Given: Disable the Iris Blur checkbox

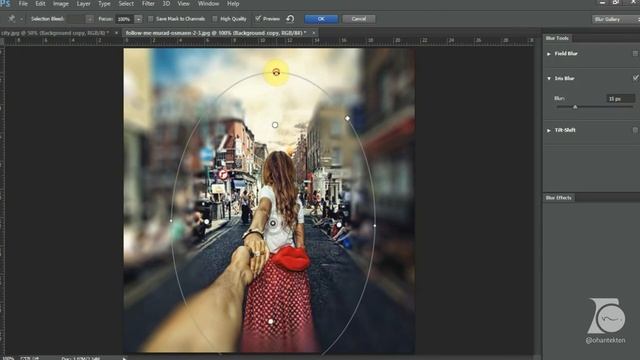Looking at the screenshot, I should tap(636, 78).
